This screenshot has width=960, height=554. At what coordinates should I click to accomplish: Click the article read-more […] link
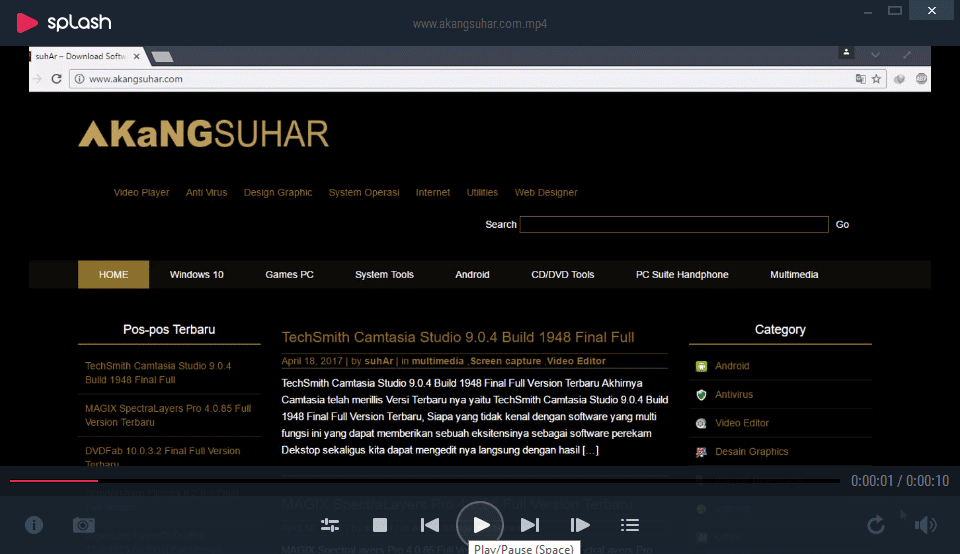(591, 450)
